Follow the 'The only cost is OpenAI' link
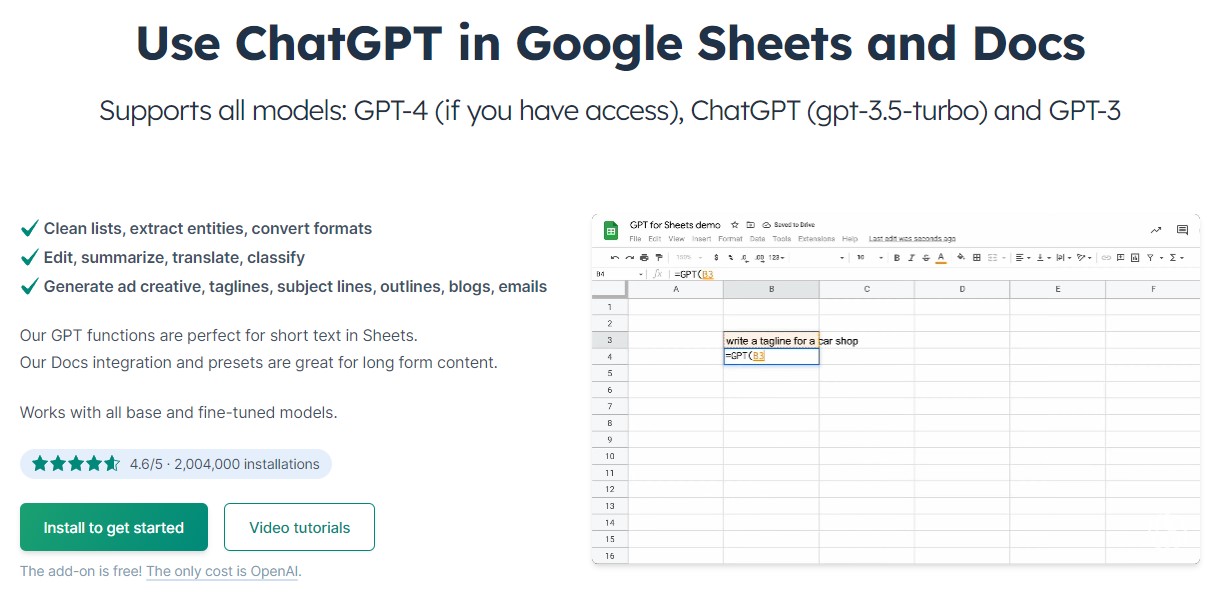 click(x=222, y=572)
